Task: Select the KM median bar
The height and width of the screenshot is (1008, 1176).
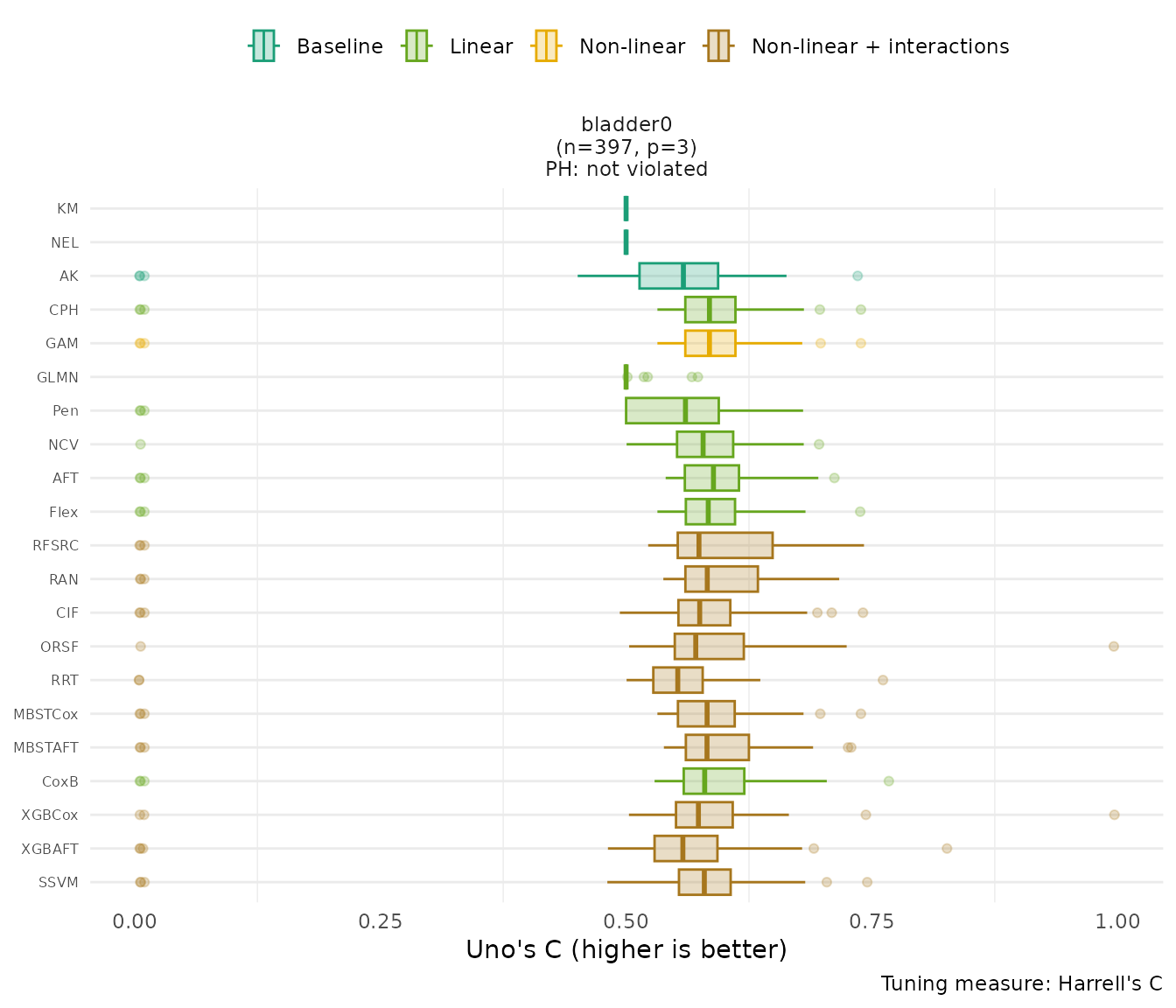Action: point(626,208)
